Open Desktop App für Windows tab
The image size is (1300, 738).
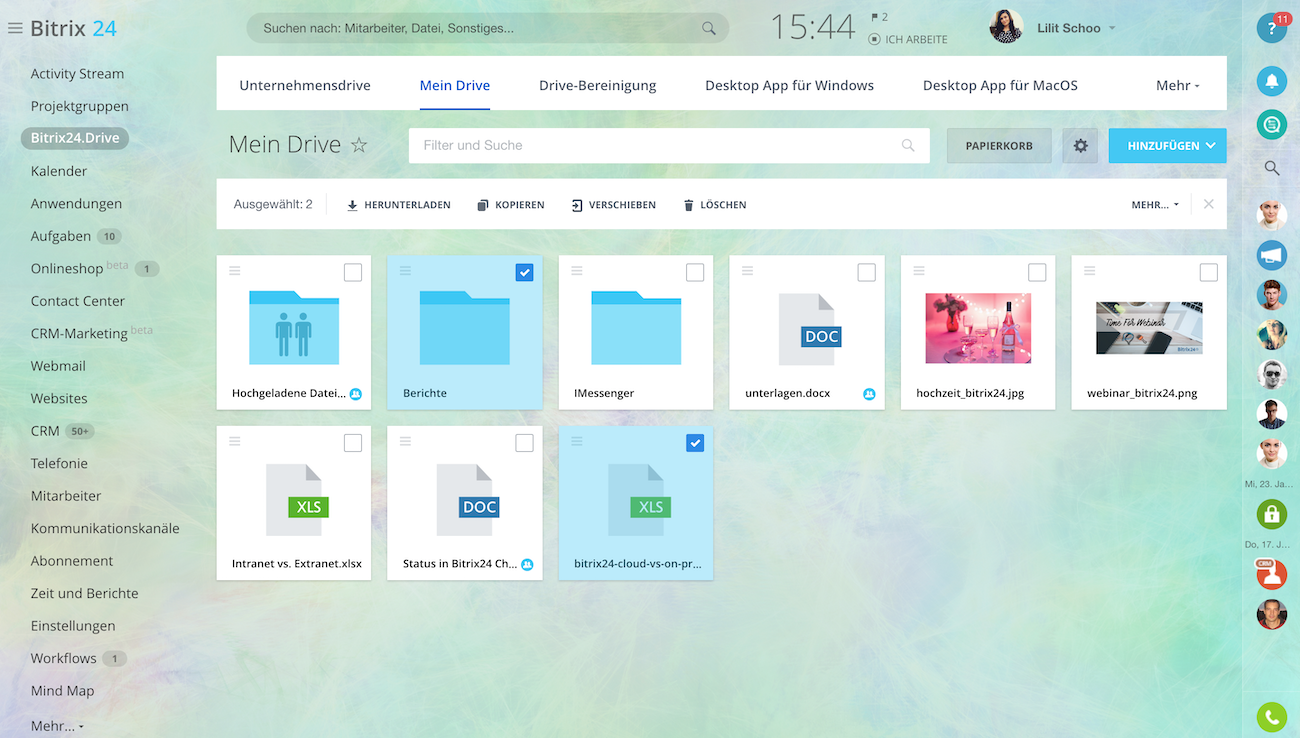click(790, 85)
